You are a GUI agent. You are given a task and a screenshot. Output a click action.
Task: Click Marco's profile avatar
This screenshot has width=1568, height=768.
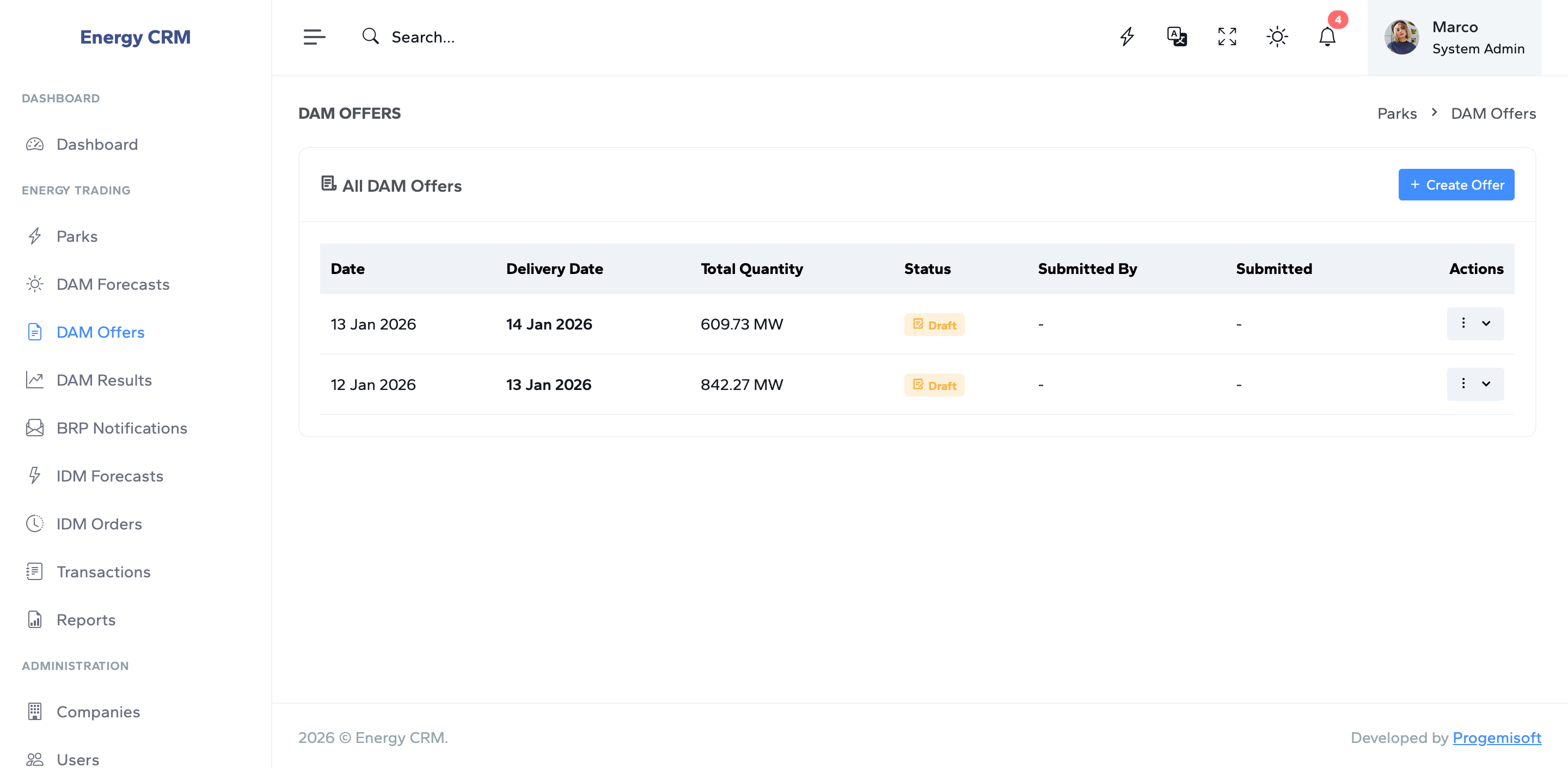pos(1401,37)
